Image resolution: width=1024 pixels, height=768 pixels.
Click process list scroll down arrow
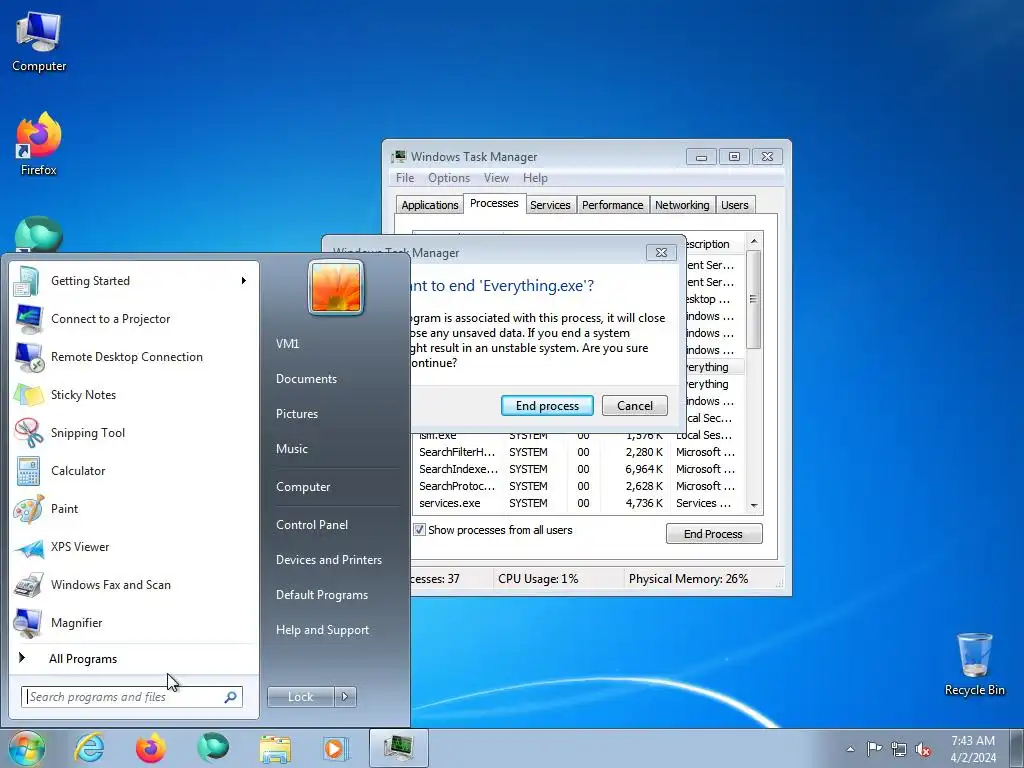(754, 506)
